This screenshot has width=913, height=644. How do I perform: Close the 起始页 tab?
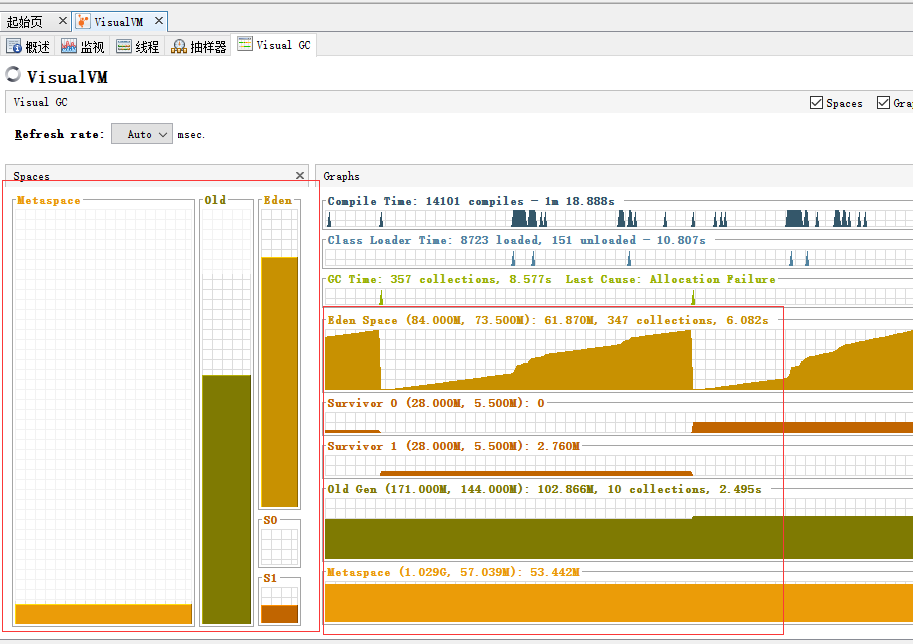pos(63,21)
